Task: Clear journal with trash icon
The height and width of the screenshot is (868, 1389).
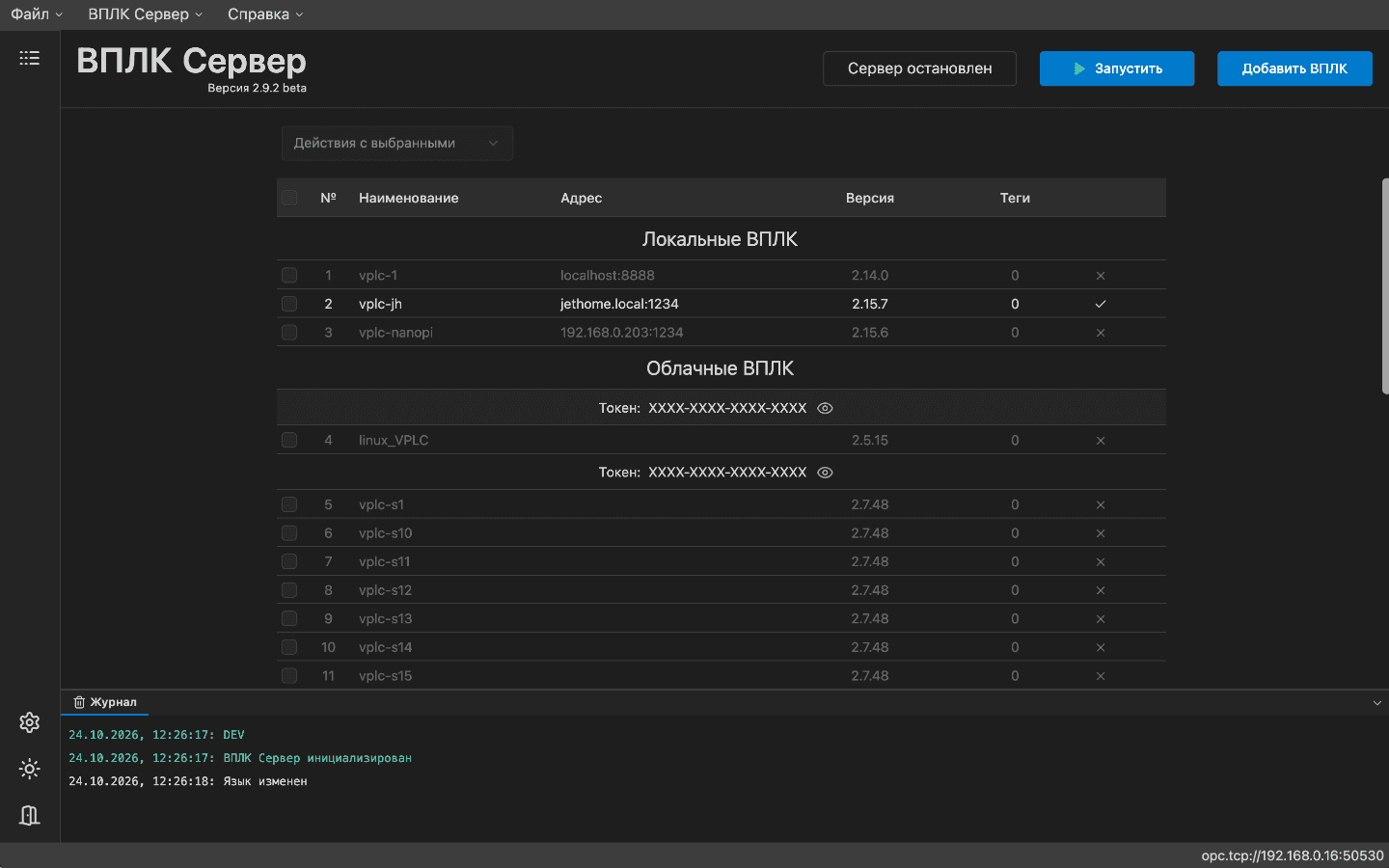Action: 79,702
